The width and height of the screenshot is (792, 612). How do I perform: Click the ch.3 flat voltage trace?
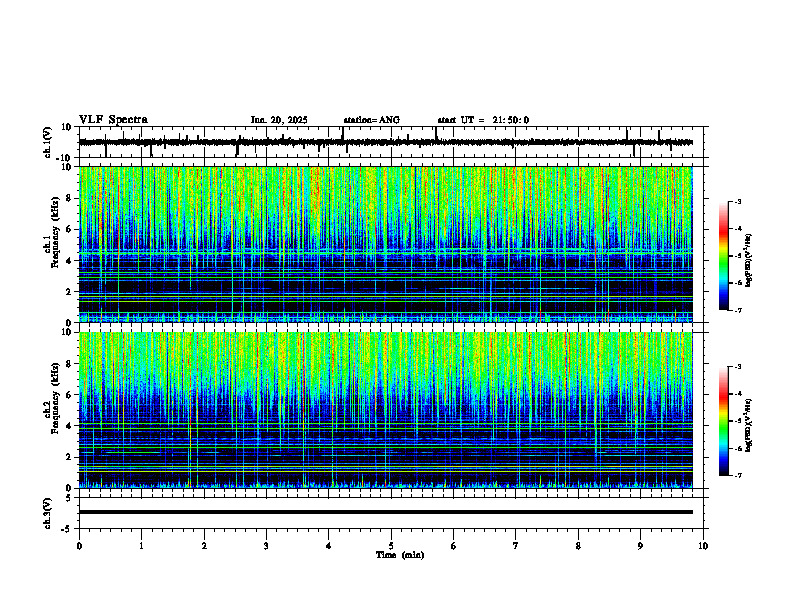(386, 512)
